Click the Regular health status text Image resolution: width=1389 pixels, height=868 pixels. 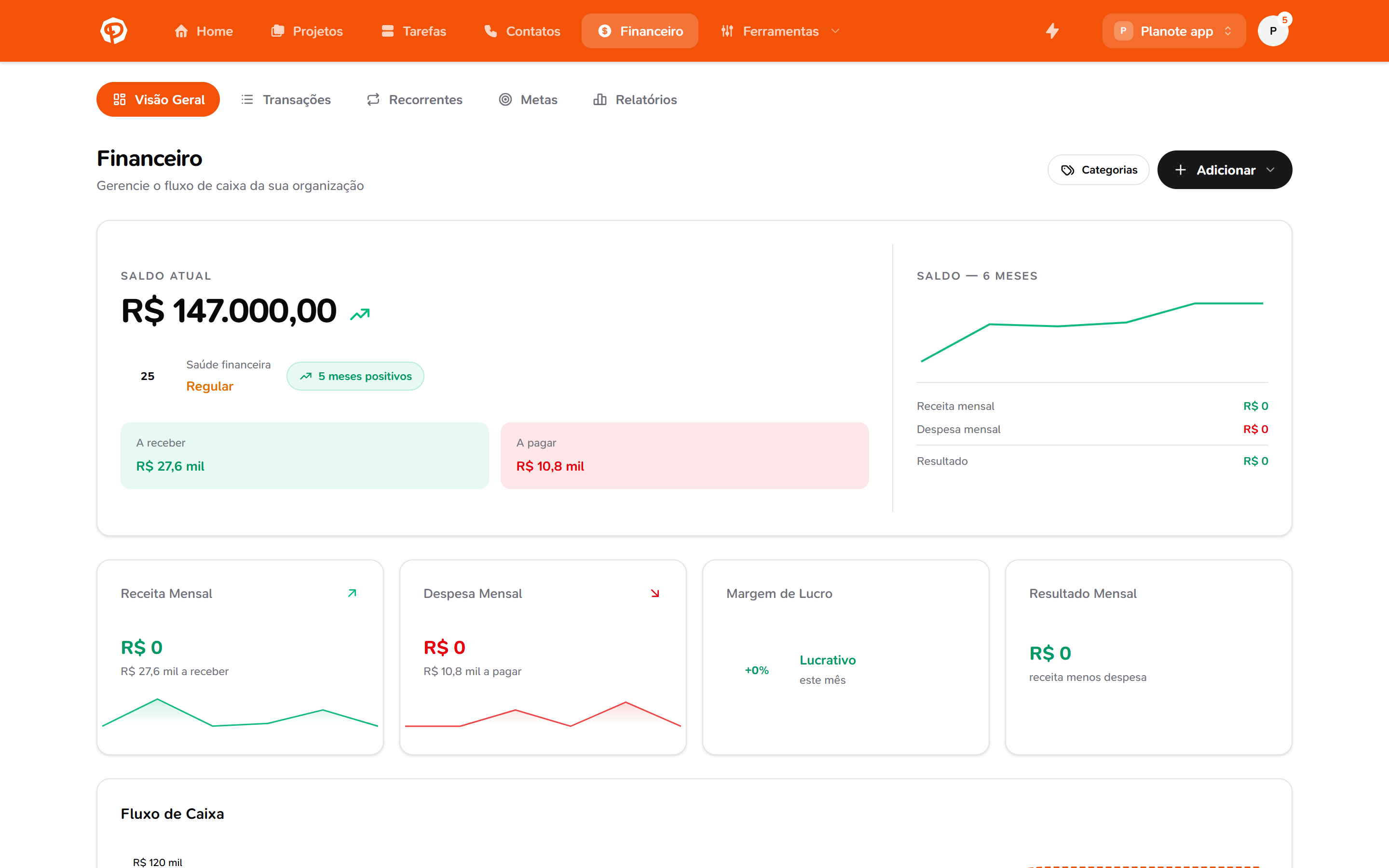point(209,386)
